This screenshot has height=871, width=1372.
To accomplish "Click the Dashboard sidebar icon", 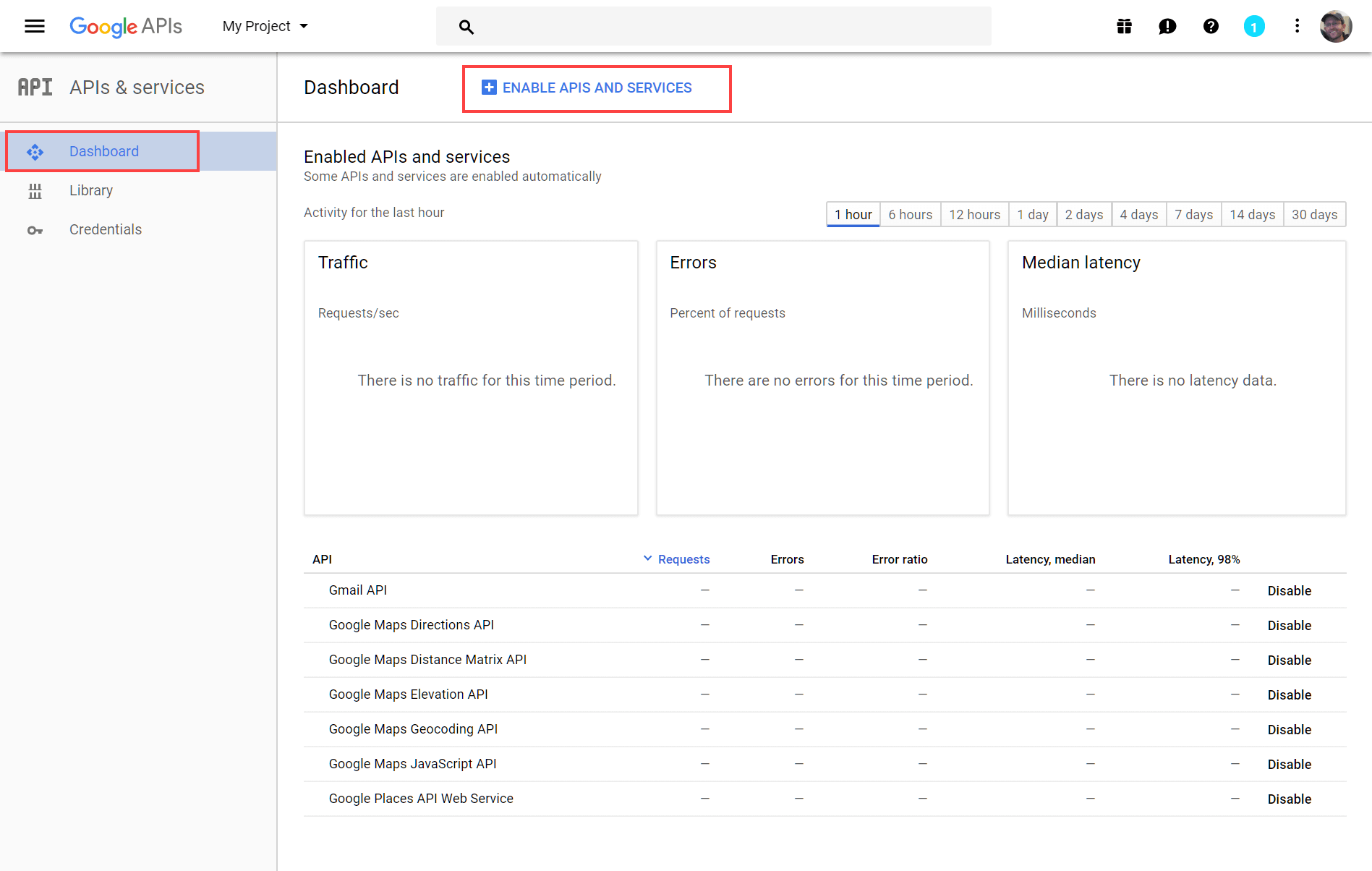I will [x=35, y=152].
